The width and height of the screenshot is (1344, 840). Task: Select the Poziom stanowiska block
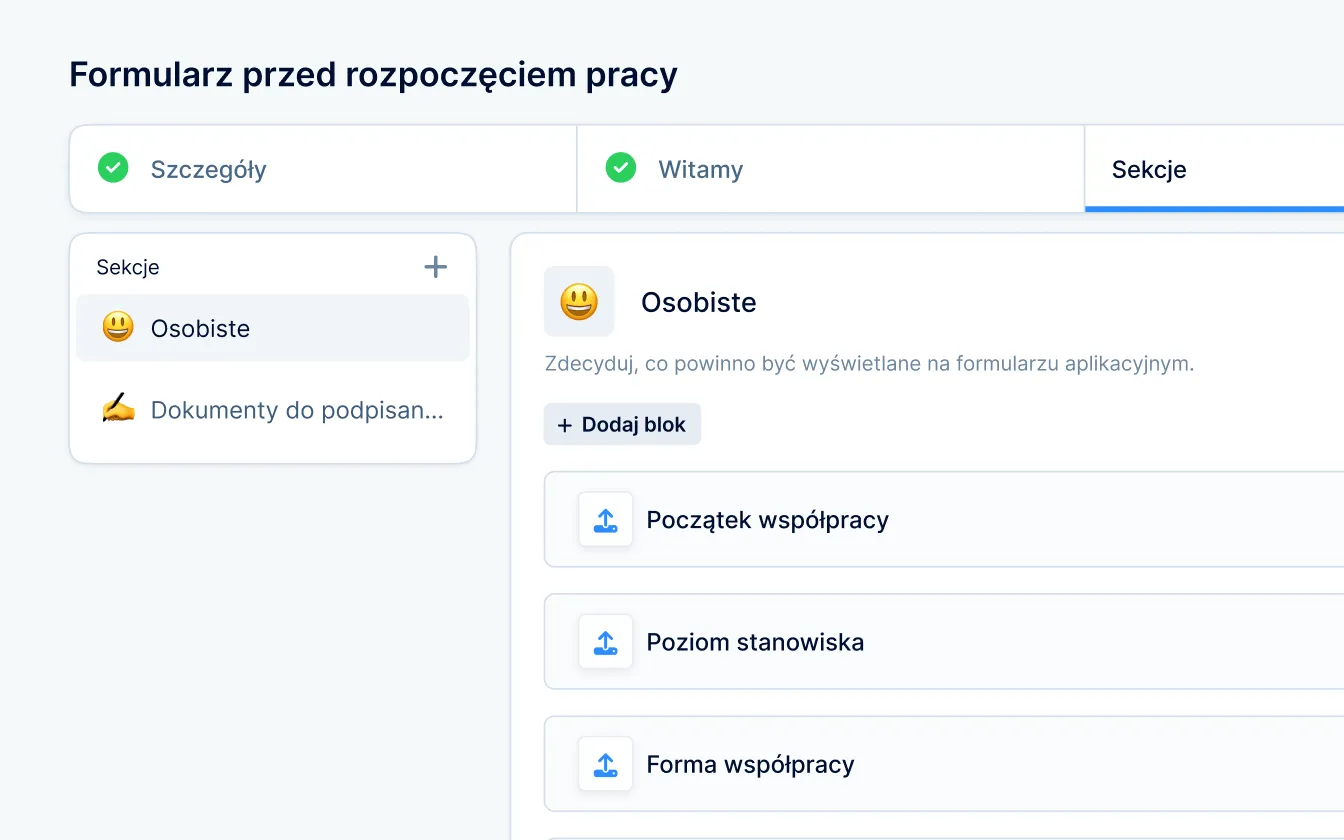coord(755,642)
